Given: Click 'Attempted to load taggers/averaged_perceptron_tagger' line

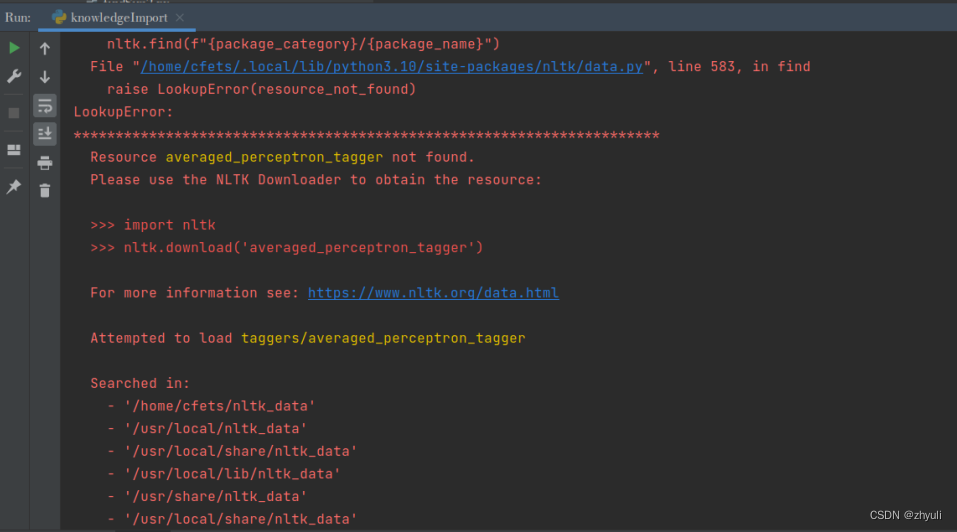Looking at the screenshot, I should coord(308,338).
